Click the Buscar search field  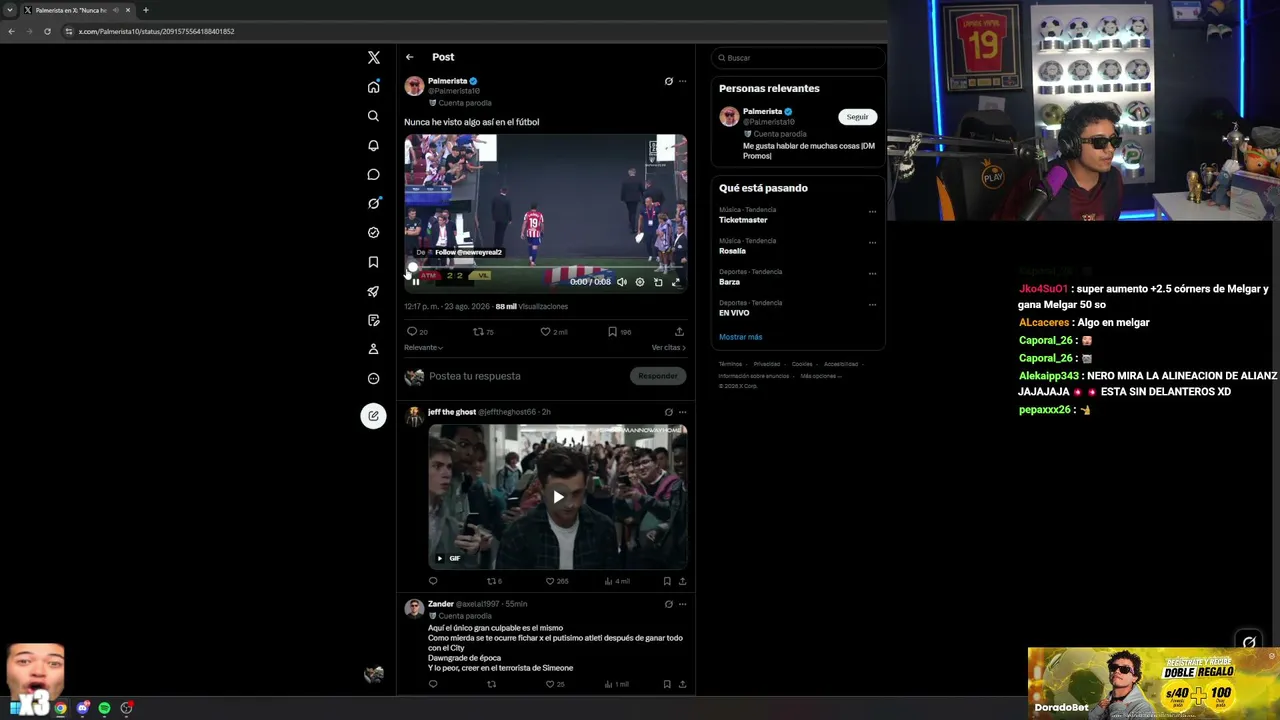pos(798,58)
